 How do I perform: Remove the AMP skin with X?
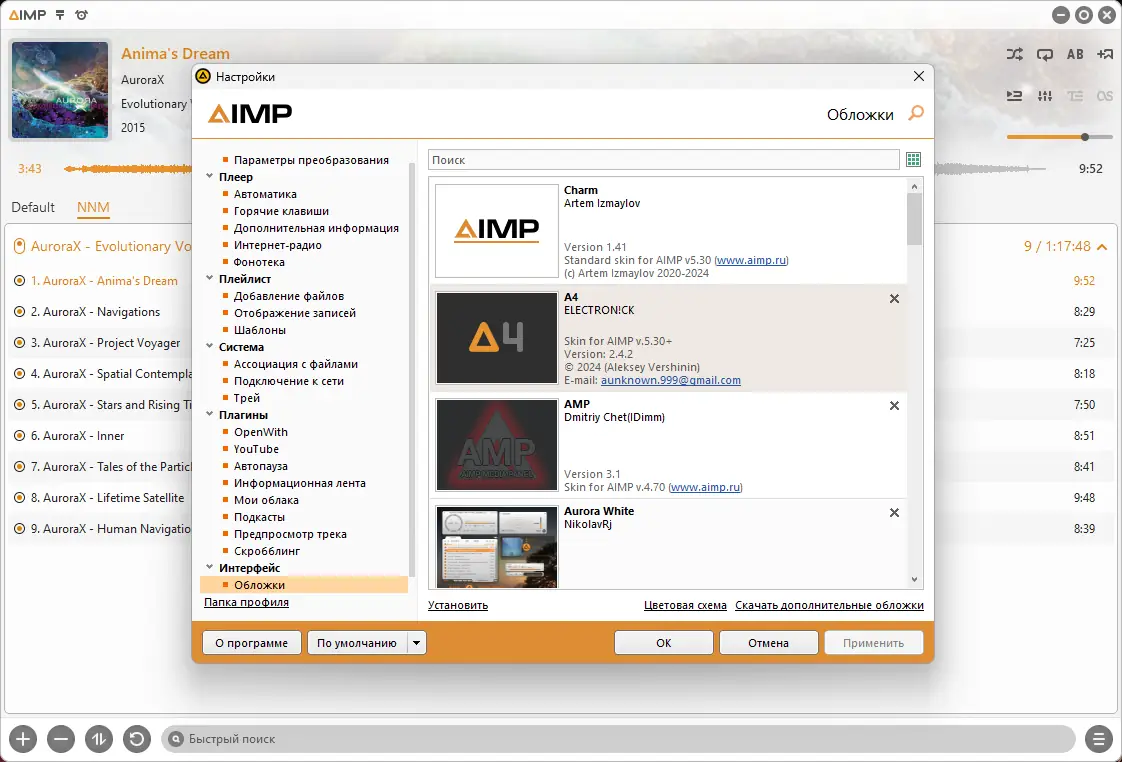pos(894,406)
